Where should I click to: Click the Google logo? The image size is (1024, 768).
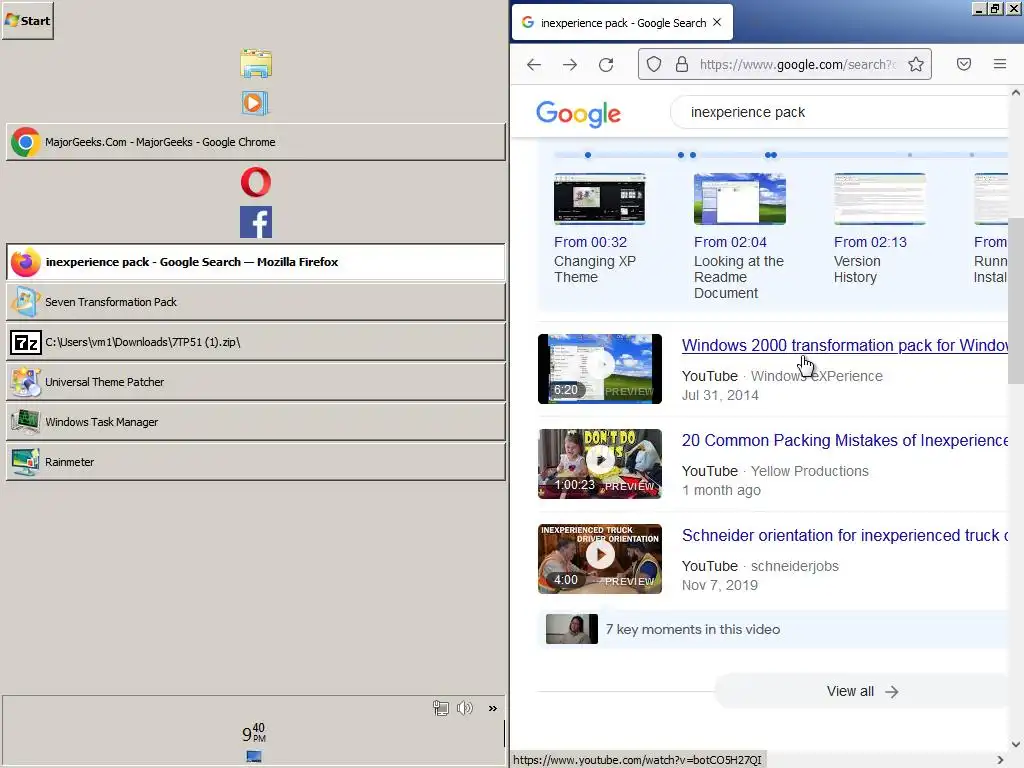pos(579,114)
